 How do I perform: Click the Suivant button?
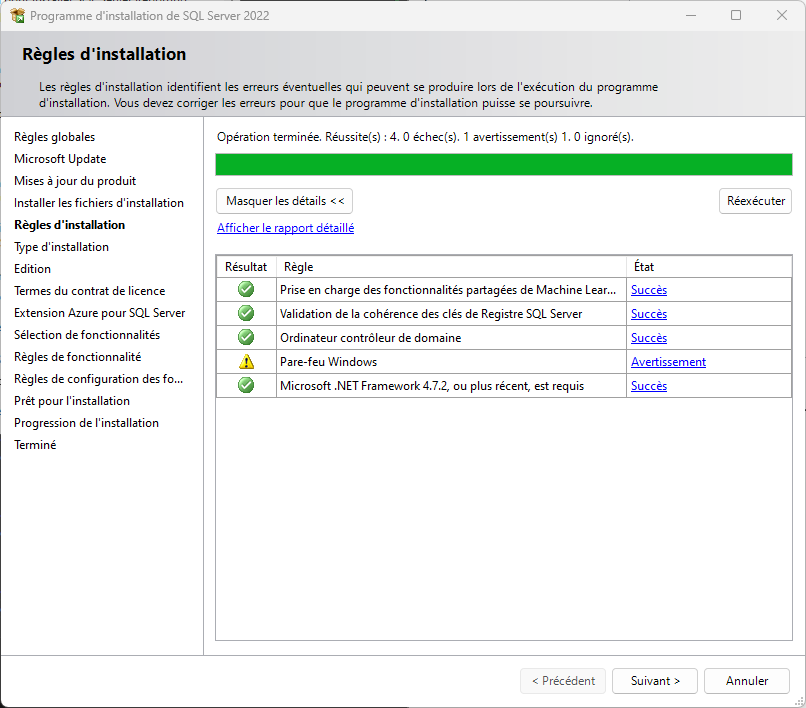(x=655, y=681)
